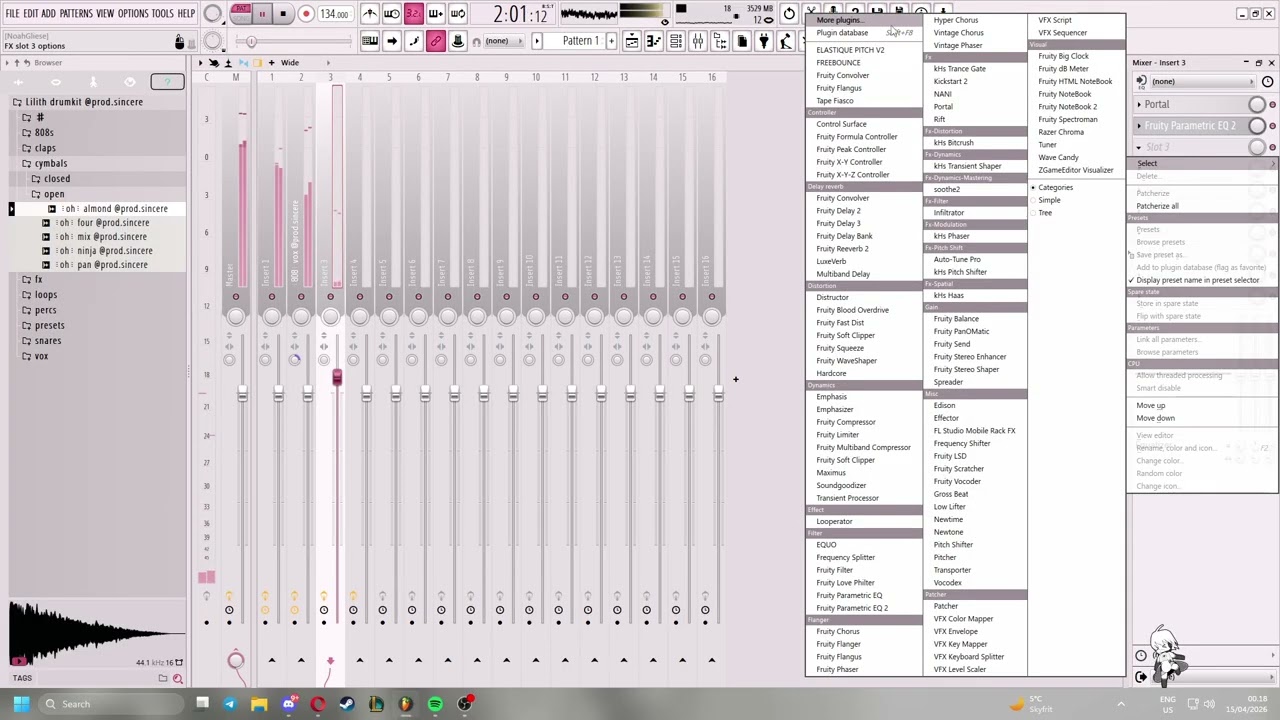Screen dimensions: 1280x720
Task: Expand the closed folder in browser
Action: tap(56, 179)
